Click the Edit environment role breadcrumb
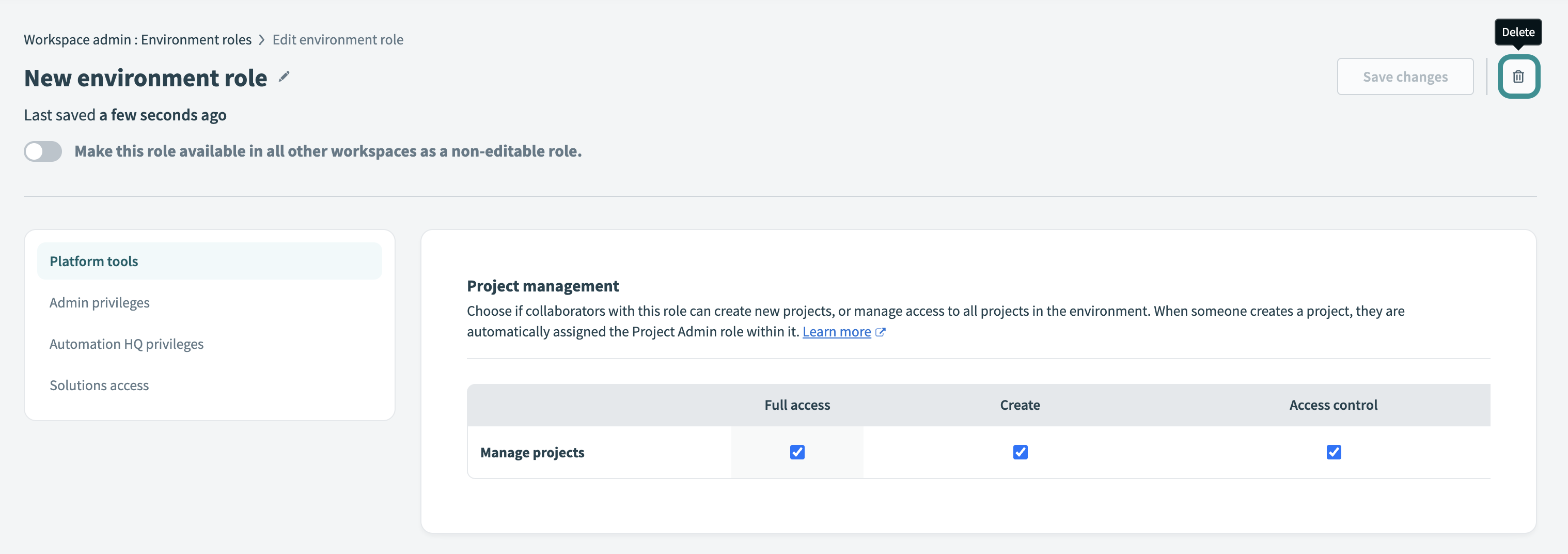Image resolution: width=1568 pixels, height=554 pixels. (x=338, y=39)
